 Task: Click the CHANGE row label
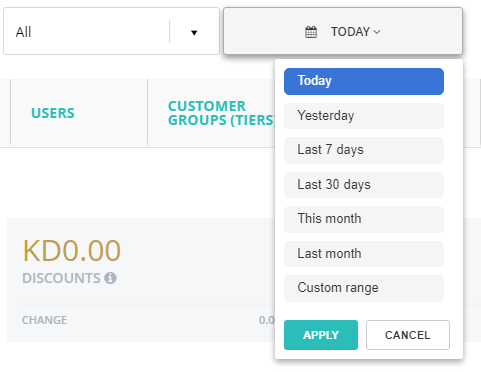tap(44, 320)
